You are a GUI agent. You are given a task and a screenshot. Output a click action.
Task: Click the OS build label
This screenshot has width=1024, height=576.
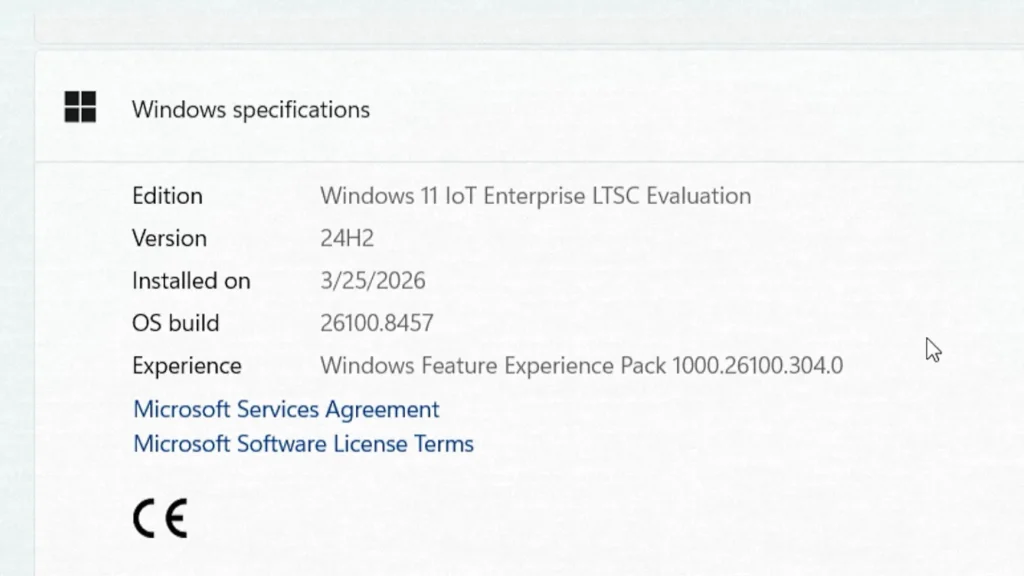175,323
